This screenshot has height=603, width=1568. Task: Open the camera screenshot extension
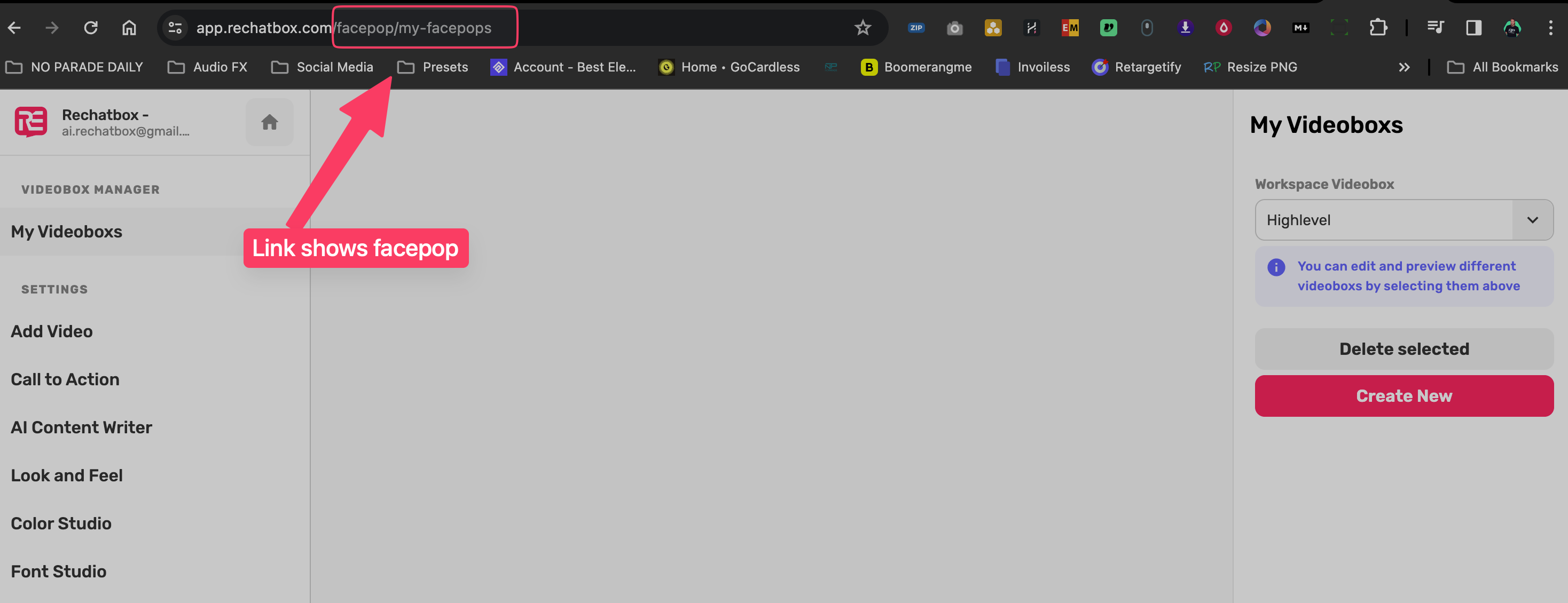click(954, 28)
